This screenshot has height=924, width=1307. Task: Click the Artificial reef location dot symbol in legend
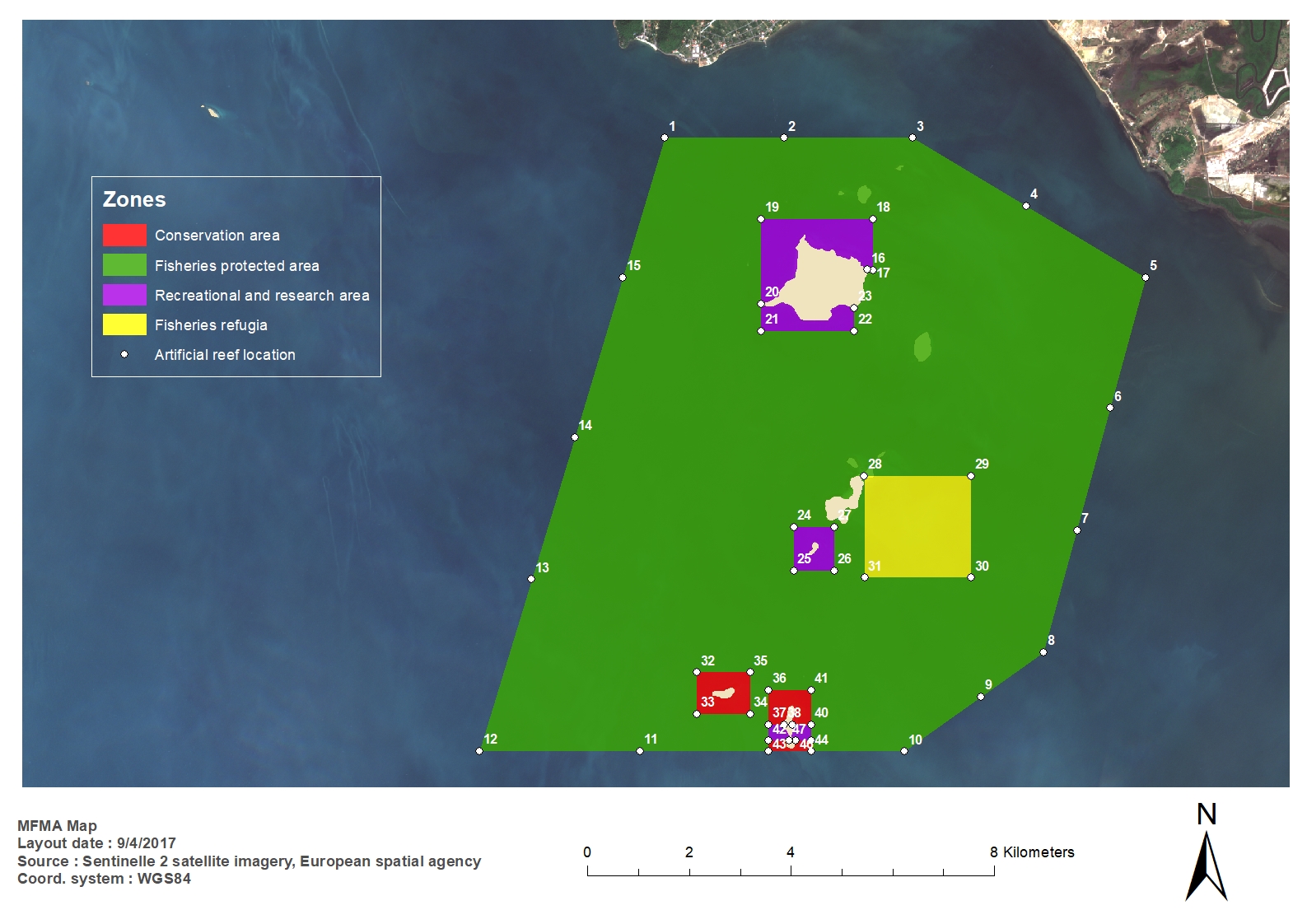(124, 354)
